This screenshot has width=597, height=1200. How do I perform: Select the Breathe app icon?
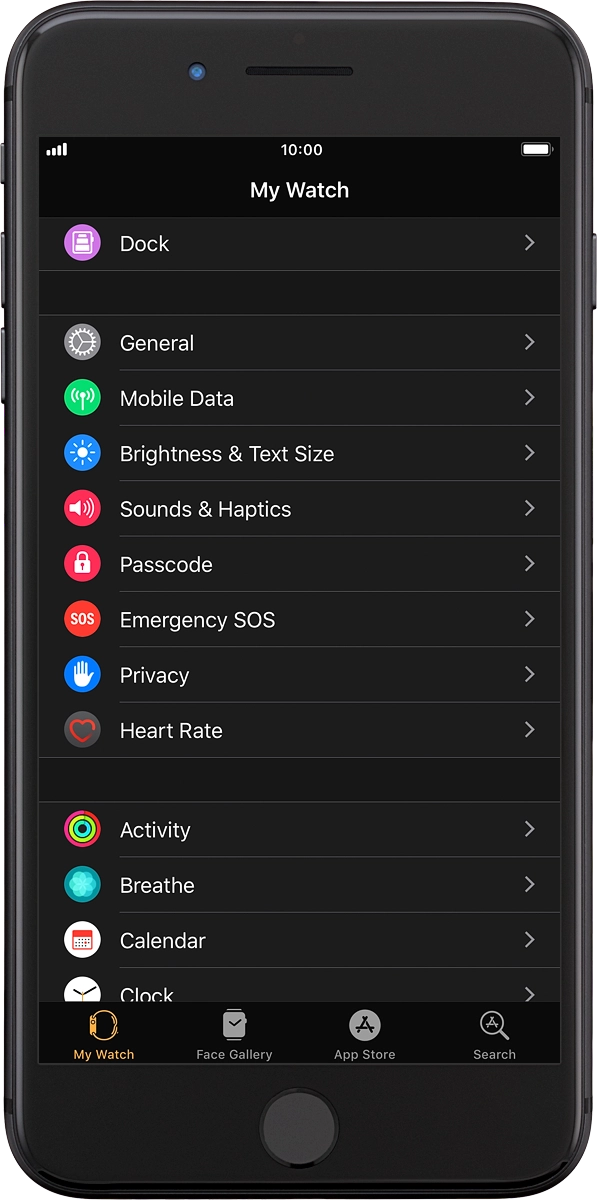click(82, 884)
